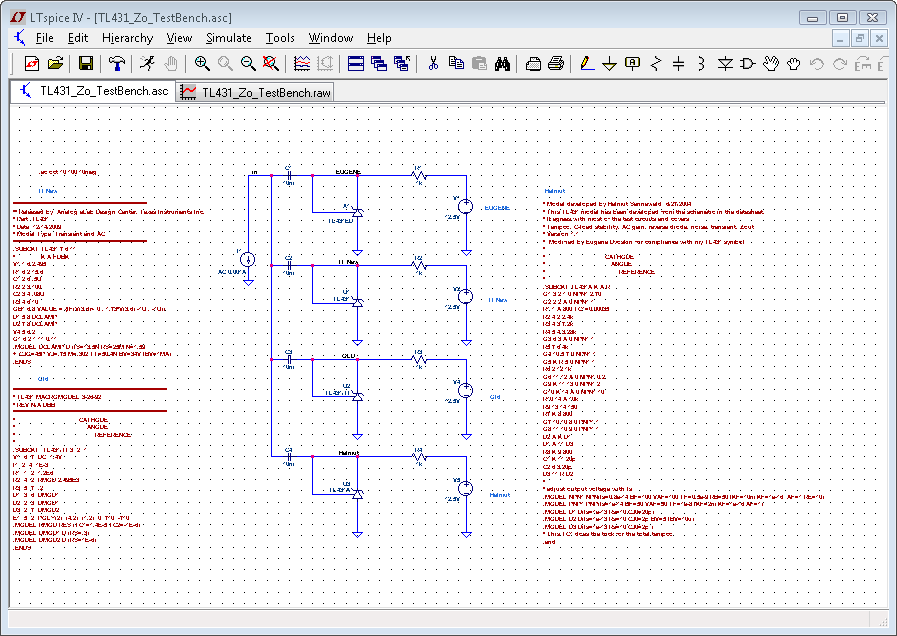
Task: Select the Label Net tool
Action: click(x=632, y=63)
